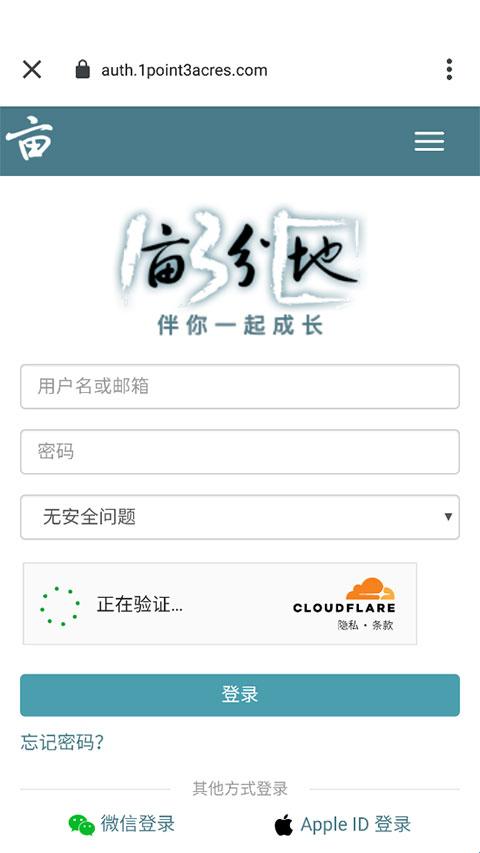
Task: Click the Cloudflare verification spinner
Action: coord(60,606)
